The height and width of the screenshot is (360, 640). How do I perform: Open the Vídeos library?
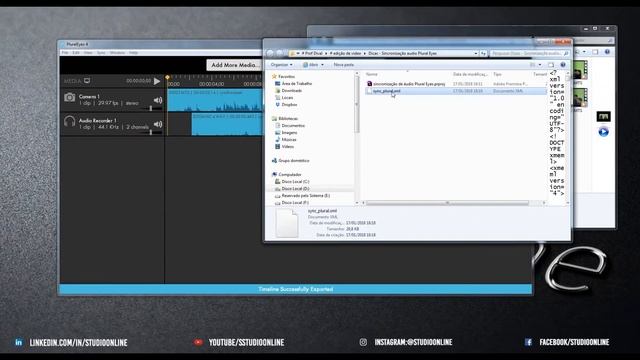pos(285,147)
